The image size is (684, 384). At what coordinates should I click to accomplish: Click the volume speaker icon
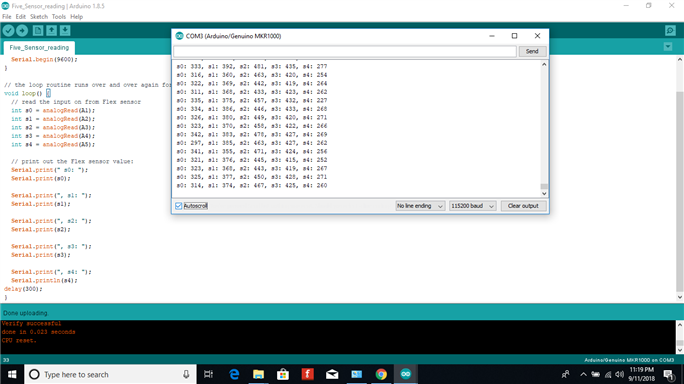[x=619, y=374]
